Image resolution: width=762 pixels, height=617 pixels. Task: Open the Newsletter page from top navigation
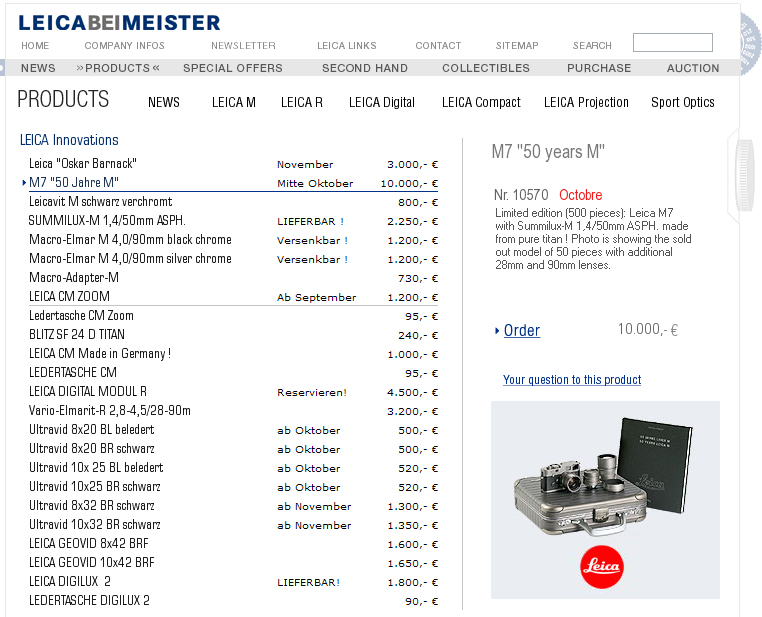(243, 46)
